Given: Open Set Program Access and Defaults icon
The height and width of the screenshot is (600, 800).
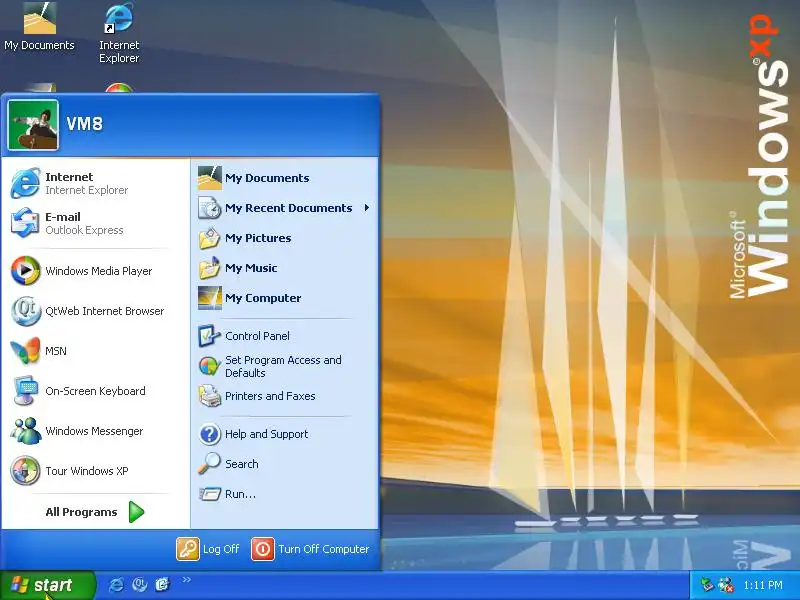Looking at the screenshot, I should pyautogui.click(x=210, y=366).
